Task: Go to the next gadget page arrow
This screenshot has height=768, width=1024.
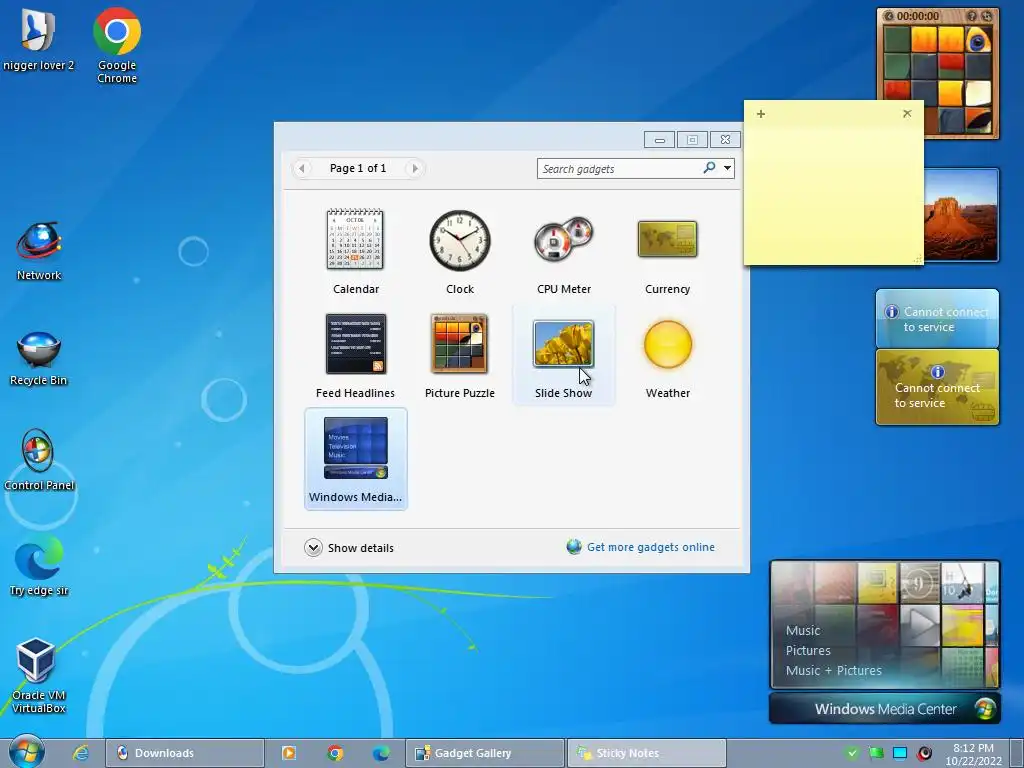Action: (x=415, y=168)
